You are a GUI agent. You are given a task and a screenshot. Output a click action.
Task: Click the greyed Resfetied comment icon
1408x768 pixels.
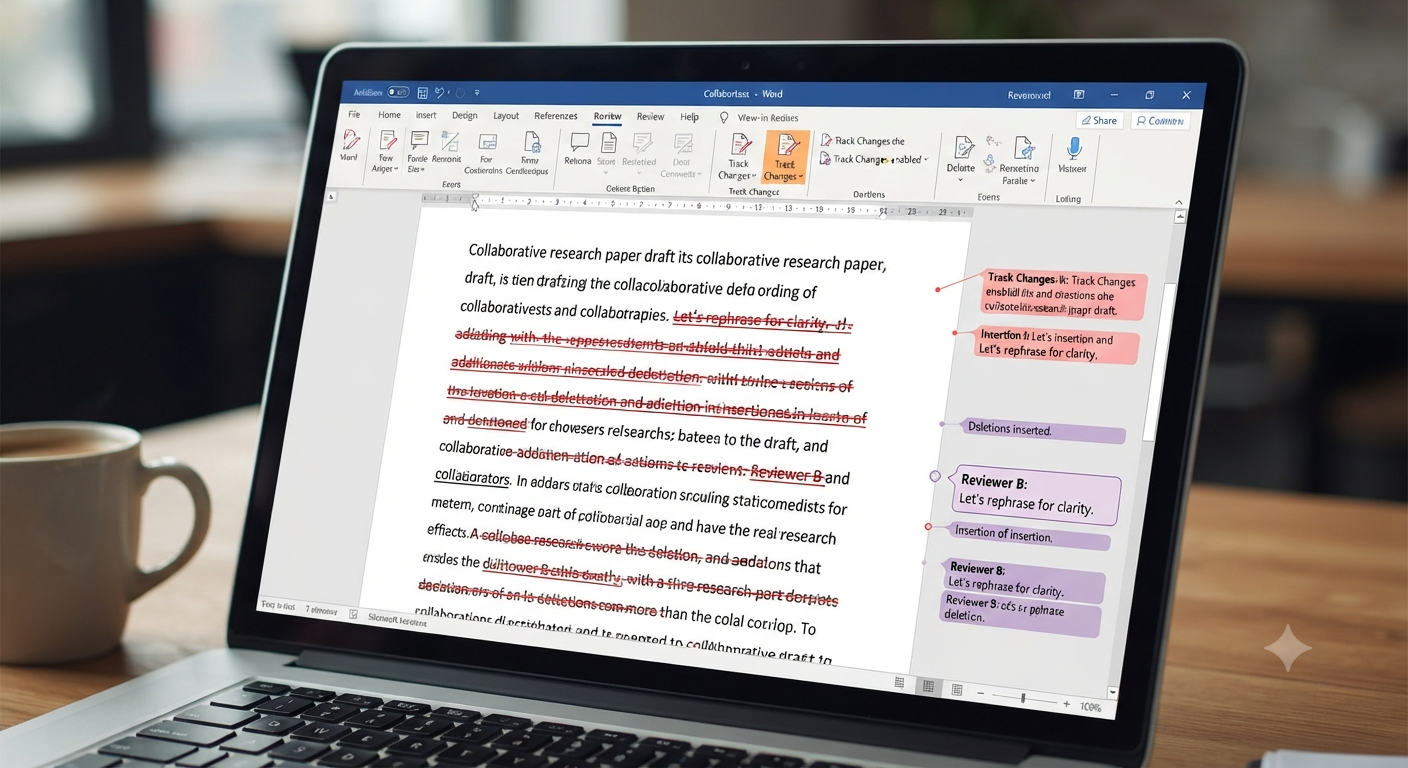[641, 144]
